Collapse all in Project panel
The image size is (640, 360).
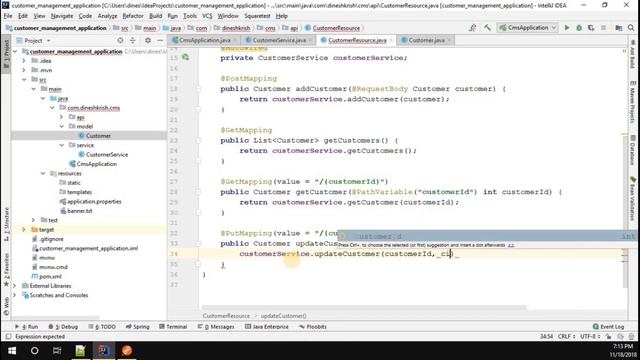(x=133, y=40)
